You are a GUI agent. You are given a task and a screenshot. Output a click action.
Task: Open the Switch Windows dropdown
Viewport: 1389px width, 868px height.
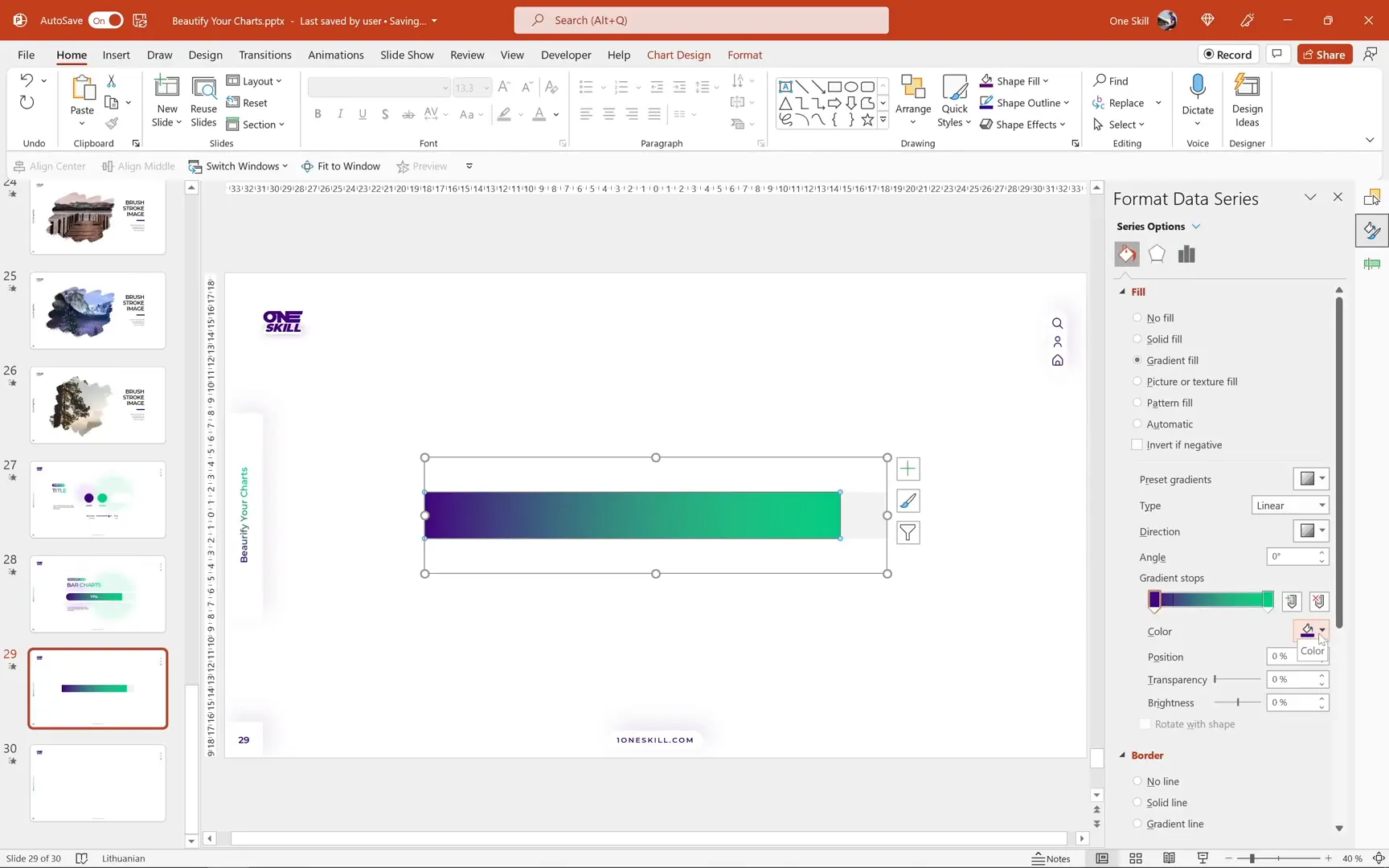coord(238,166)
